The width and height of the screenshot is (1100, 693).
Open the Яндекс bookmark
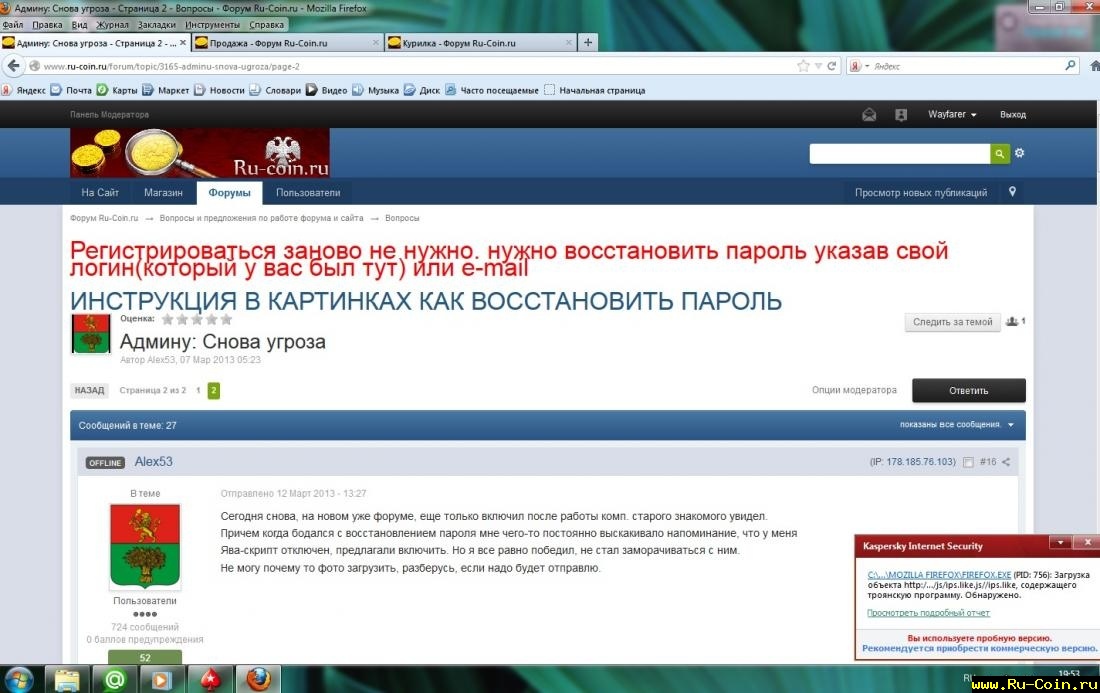point(23,90)
